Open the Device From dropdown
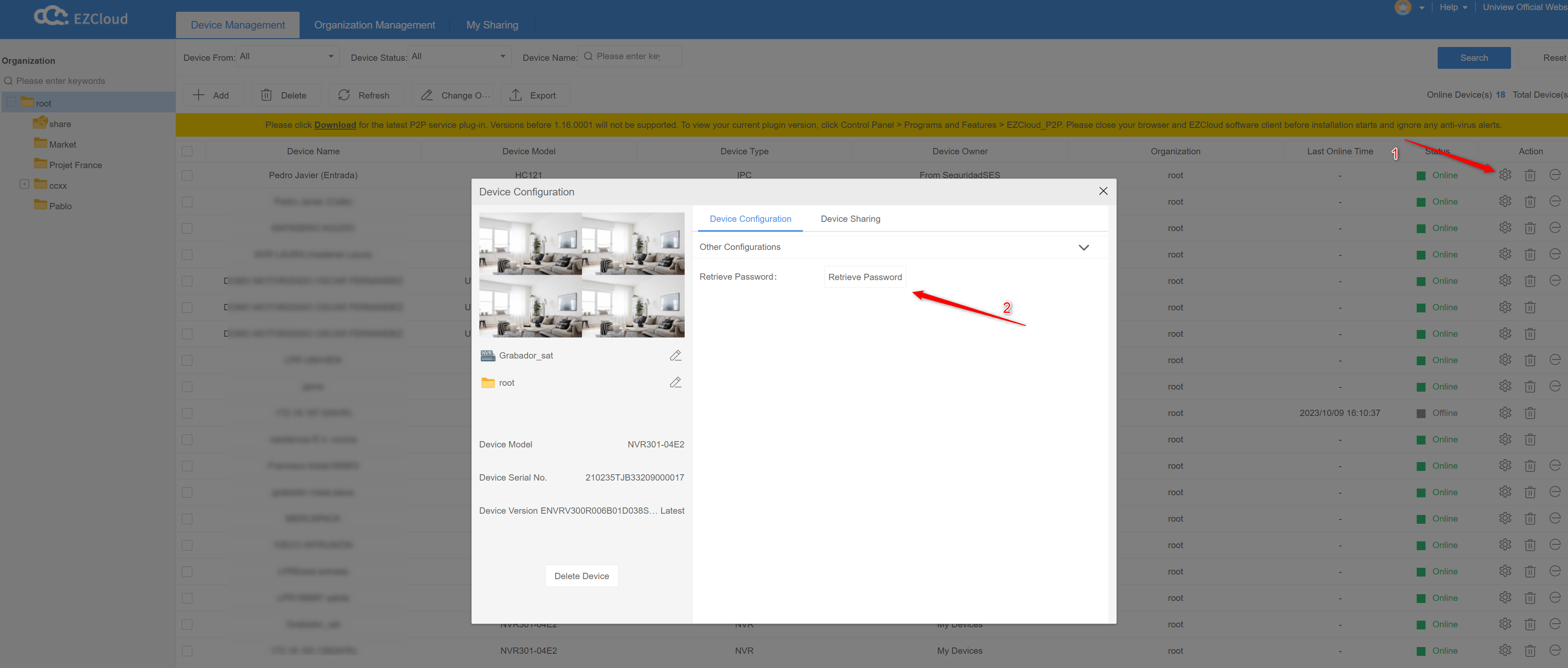The width and height of the screenshot is (1568, 668). [x=286, y=56]
